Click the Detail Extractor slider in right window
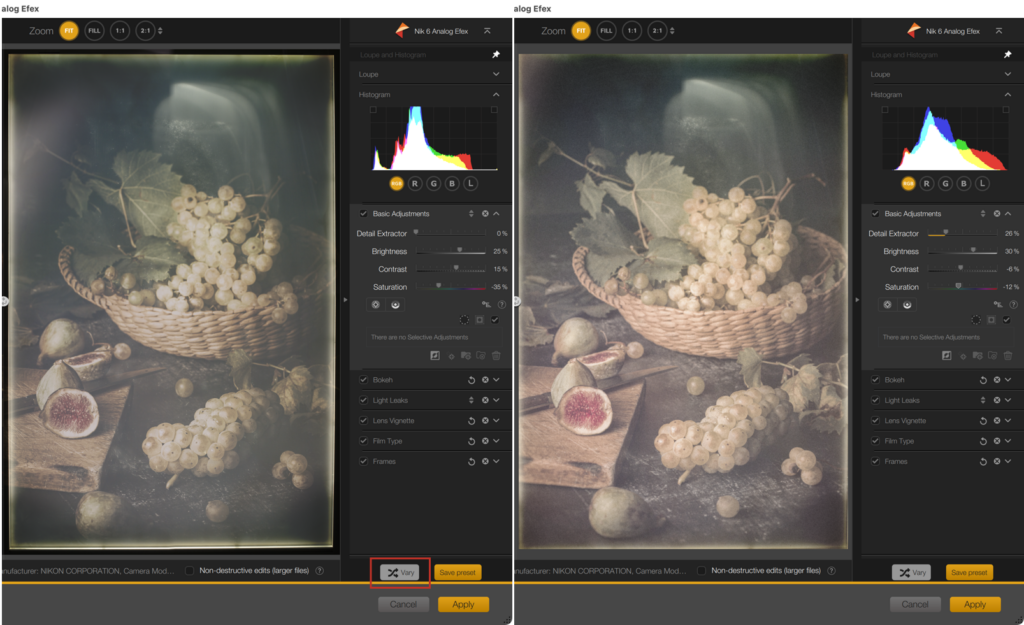1024x625 pixels. (x=963, y=233)
